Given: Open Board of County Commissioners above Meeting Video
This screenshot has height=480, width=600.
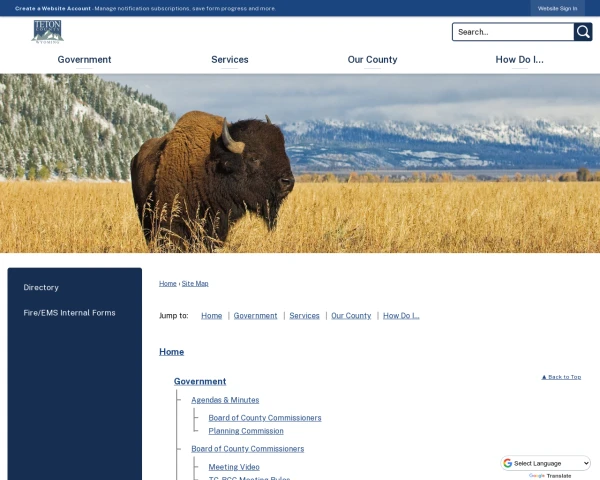Looking at the screenshot, I should (248, 449).
